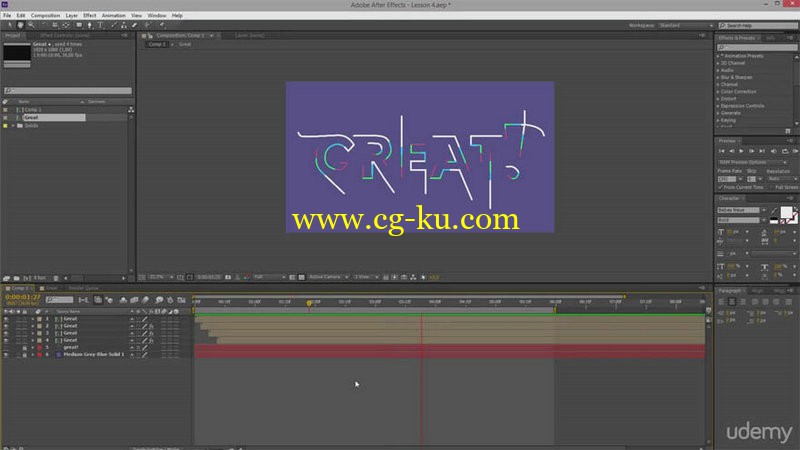Screen dimensions: 800x450
Task: Select the Eraser tool
Action: [135, 25]
